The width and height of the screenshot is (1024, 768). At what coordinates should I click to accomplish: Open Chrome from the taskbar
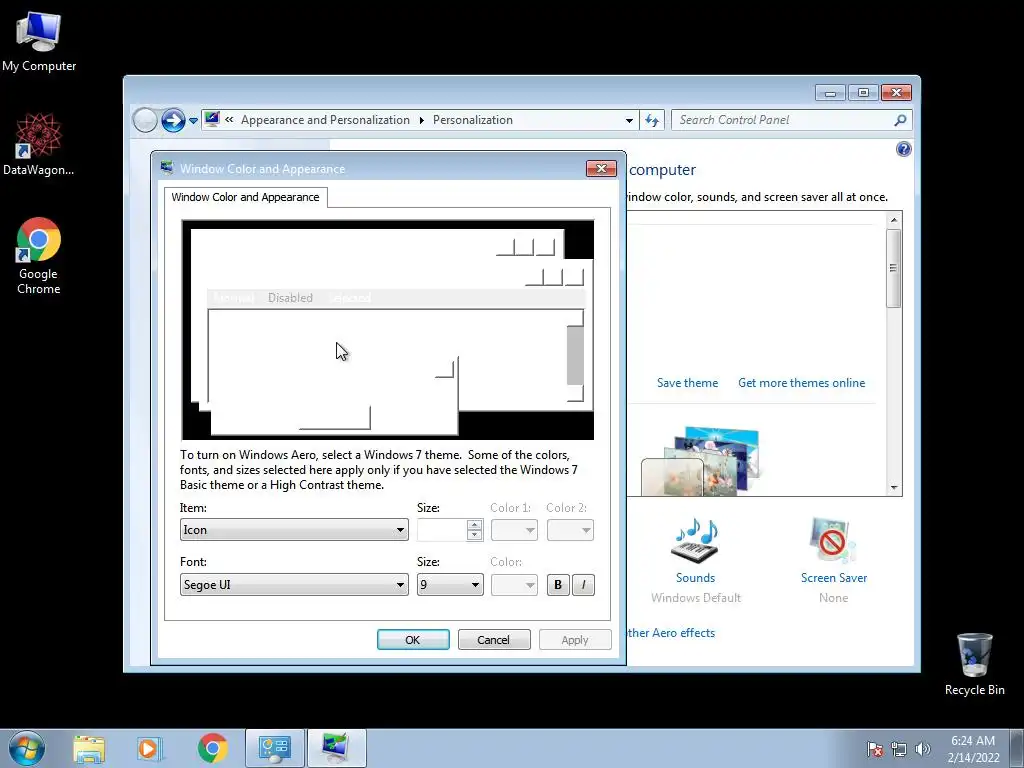point(212,748)
